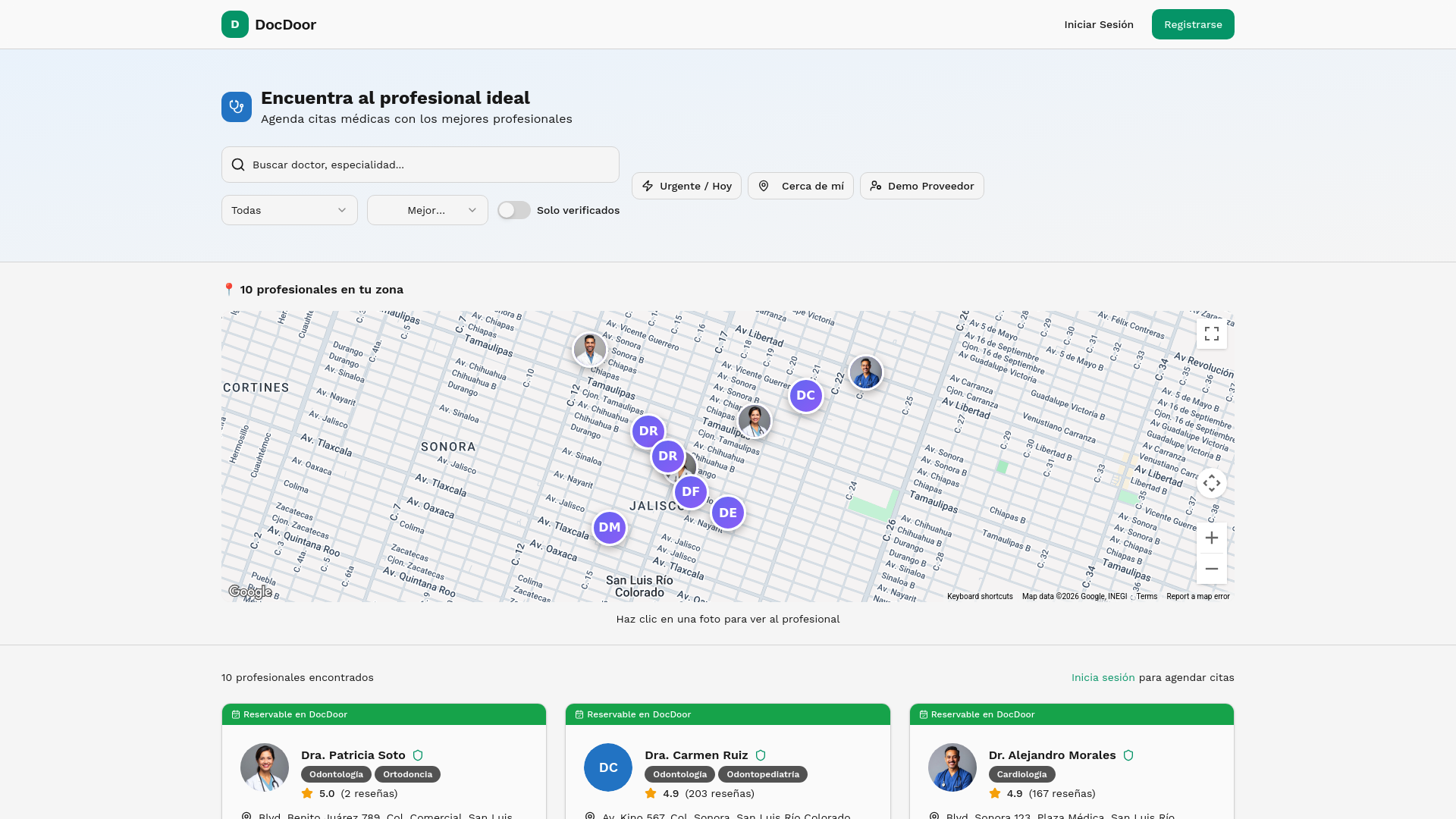The height and width of the screenshot is (819, 1456).
Task: Open the Demo Proveedor button
Action: coord(922,186)
